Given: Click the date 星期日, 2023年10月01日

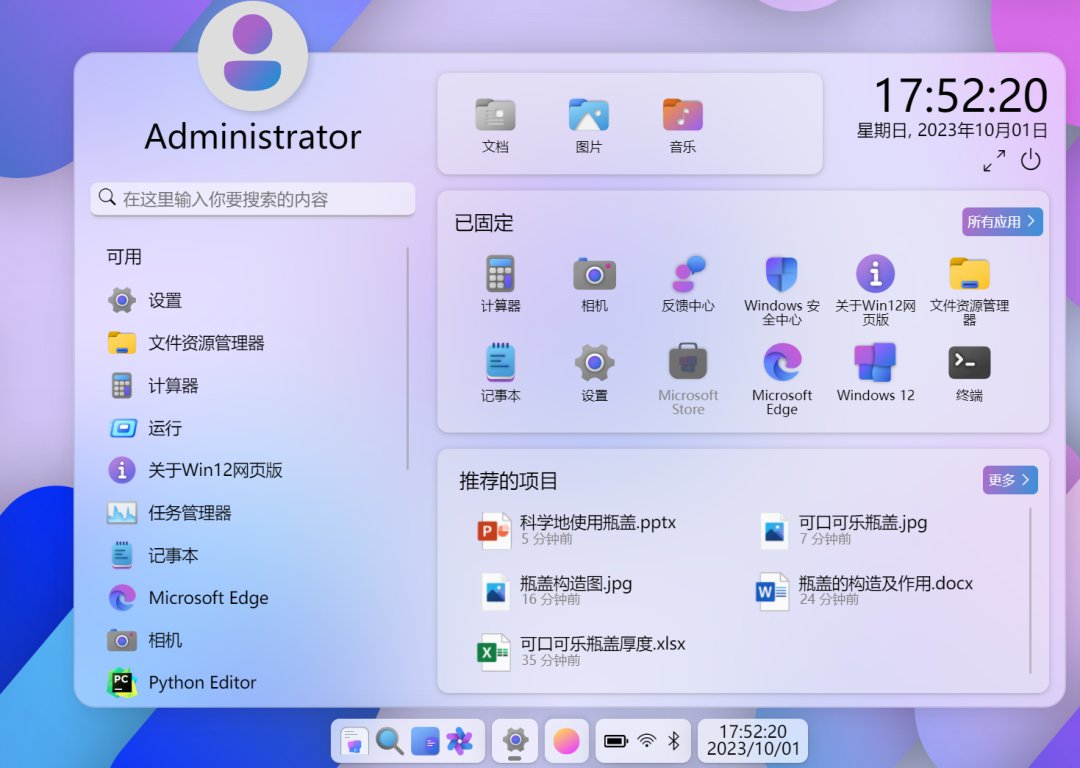Looking at the screenshot, I should click(x=952, y=130).
